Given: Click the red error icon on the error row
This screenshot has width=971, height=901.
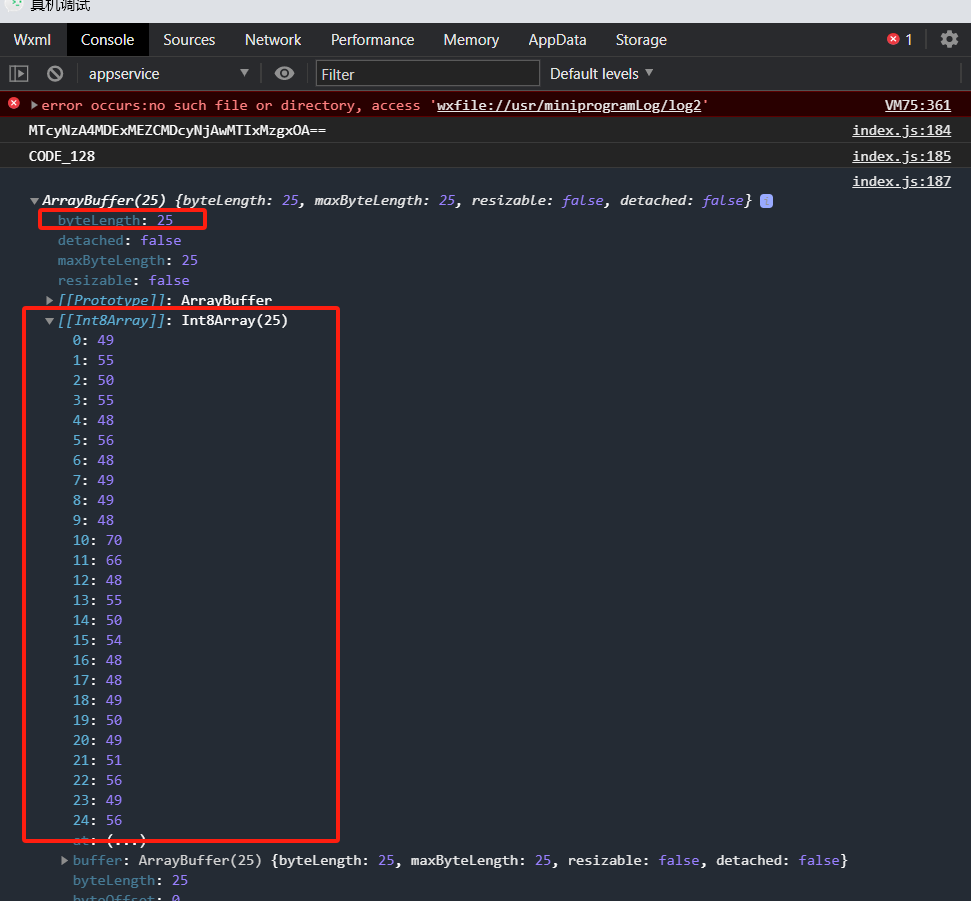Looking at the screenshot, I should [14, 103].
